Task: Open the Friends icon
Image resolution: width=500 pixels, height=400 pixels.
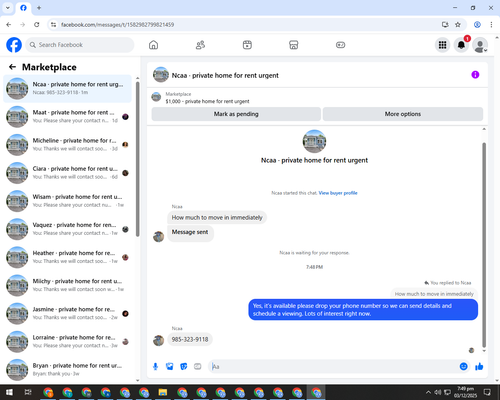Action: (200, 45)
